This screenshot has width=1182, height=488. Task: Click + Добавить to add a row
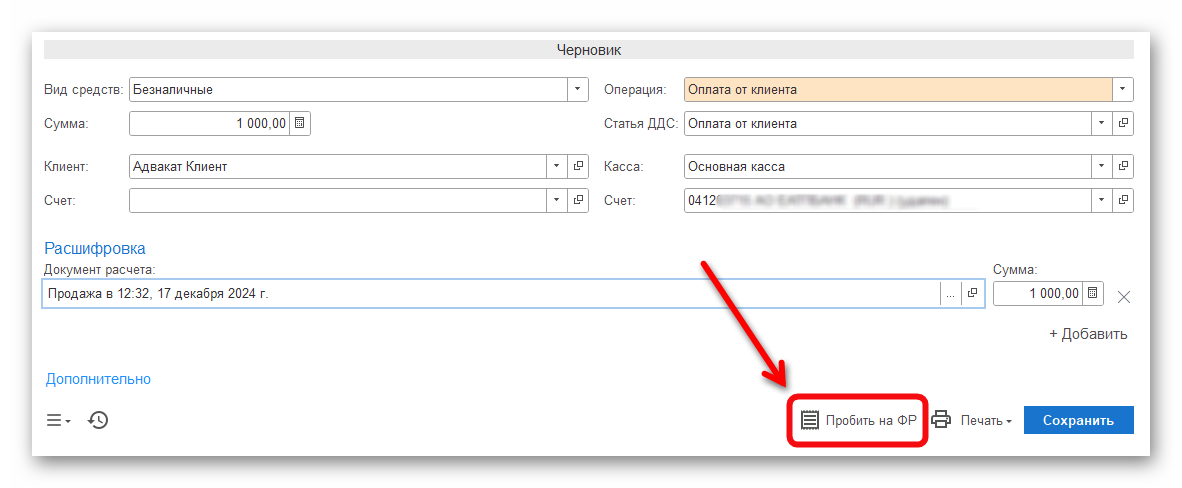pos(1088,334)
